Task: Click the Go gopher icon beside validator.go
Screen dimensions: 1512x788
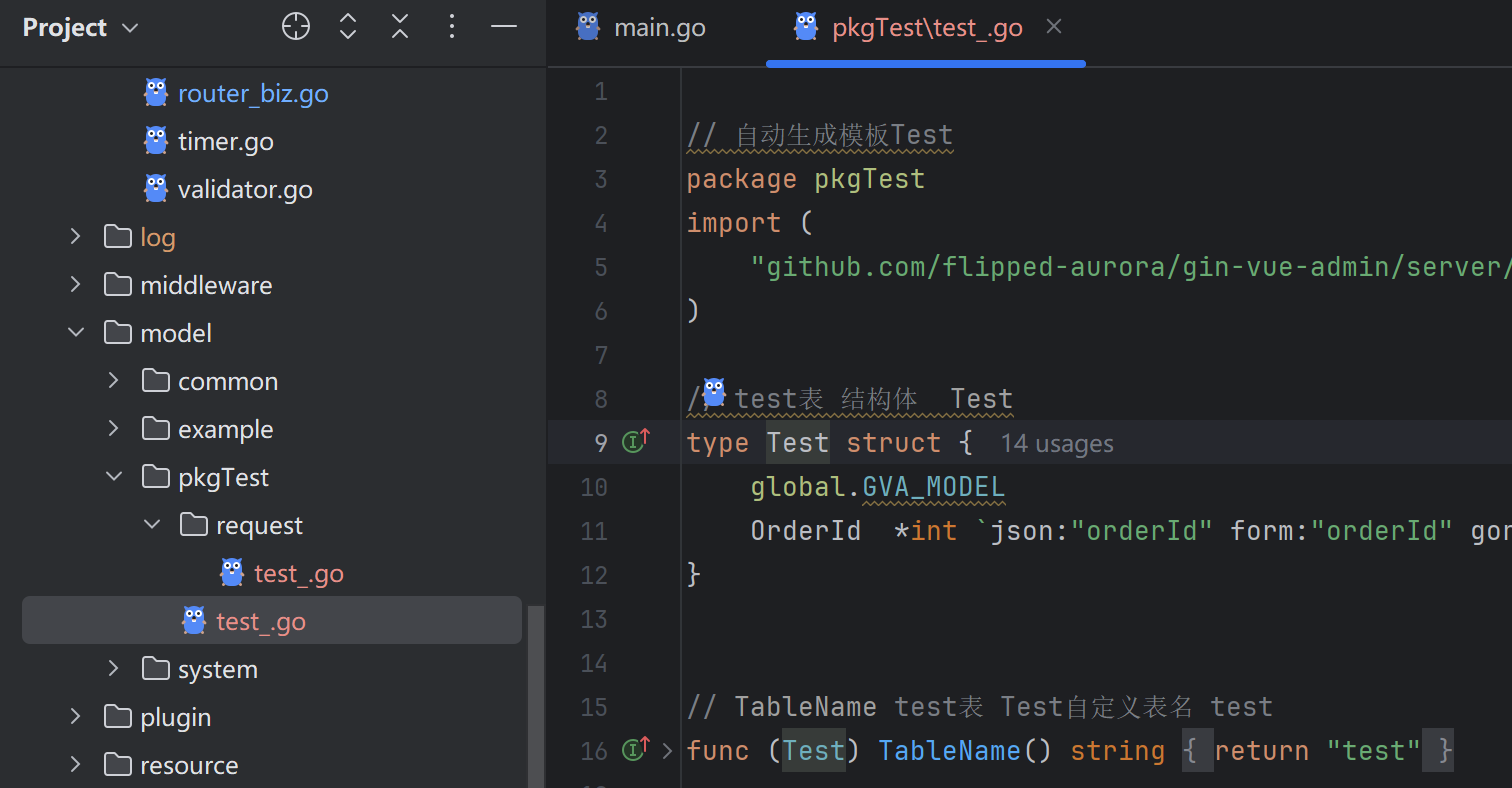Action: point(156,189)
